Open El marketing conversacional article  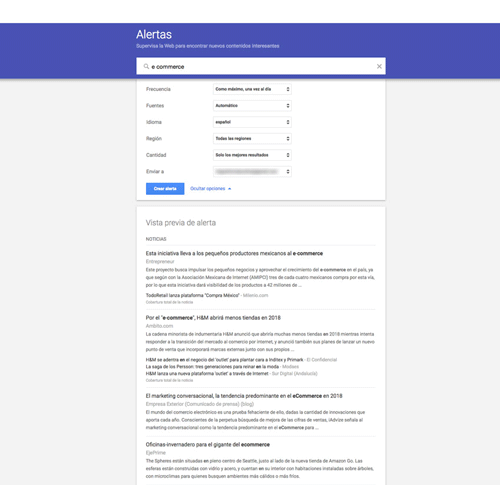(244, 396)
